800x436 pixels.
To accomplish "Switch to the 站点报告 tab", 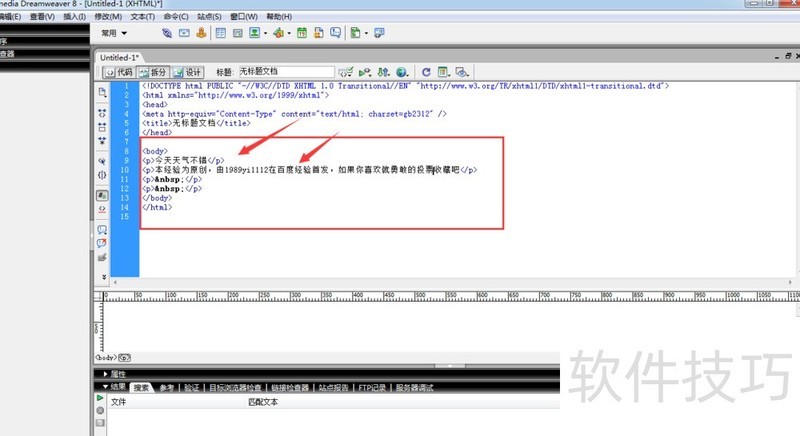I will tap(333, 388).
